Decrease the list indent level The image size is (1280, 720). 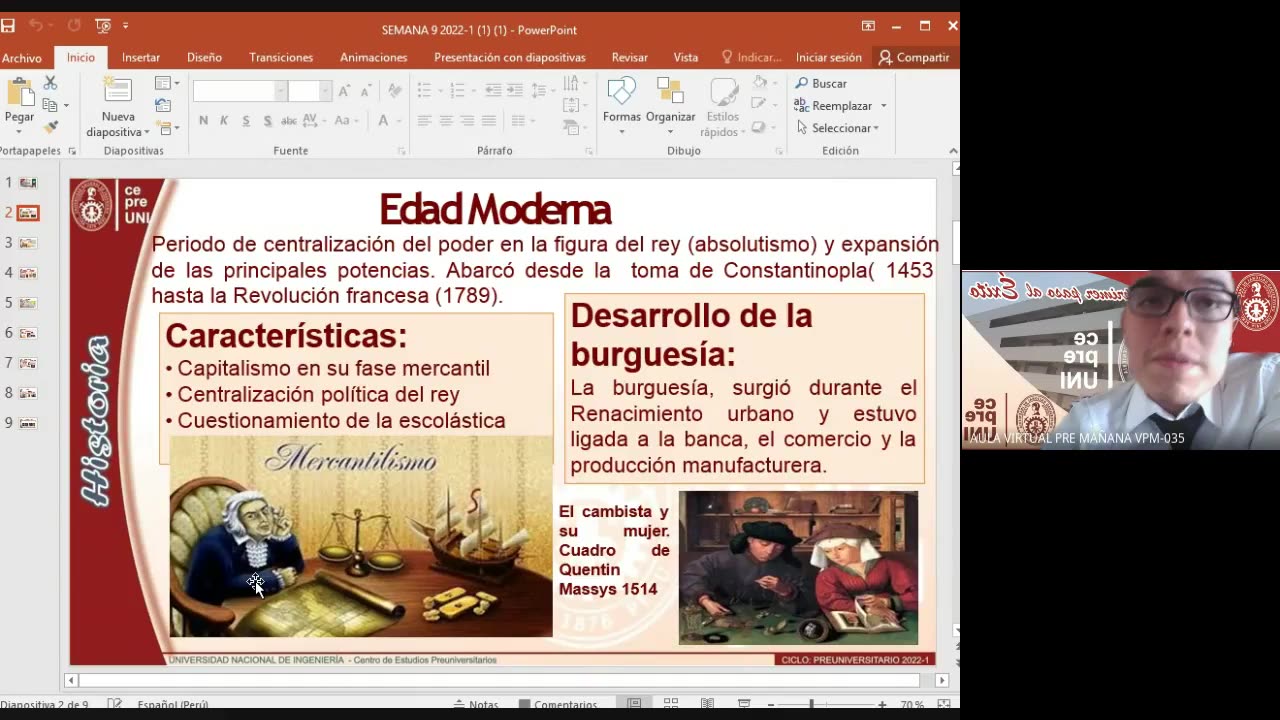tap(493, 91)
